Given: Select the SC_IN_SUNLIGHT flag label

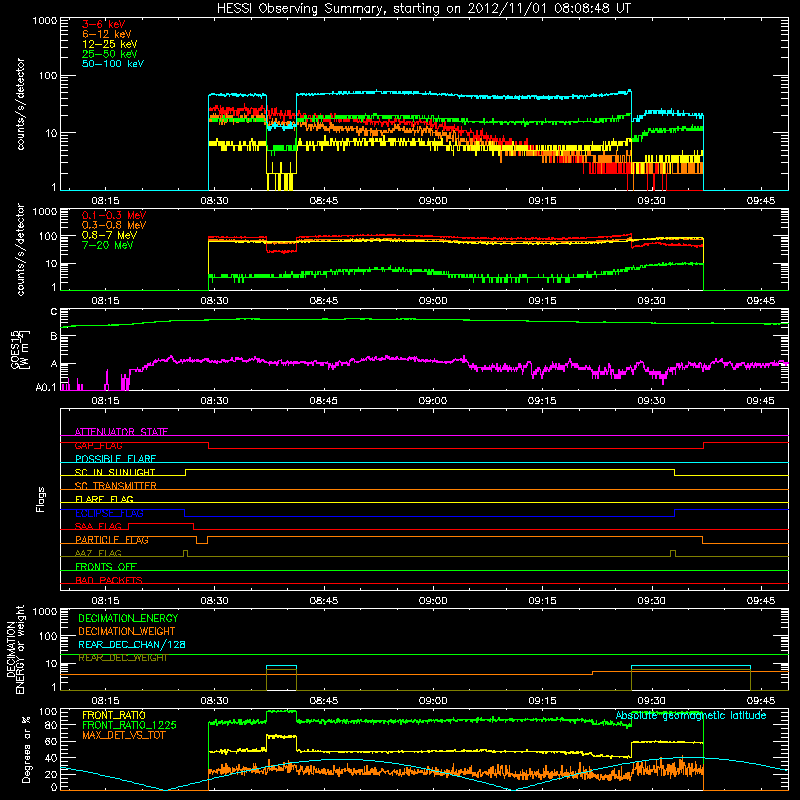Looking at the screenshot, I should pyautogui.click(x=115, y=472).
